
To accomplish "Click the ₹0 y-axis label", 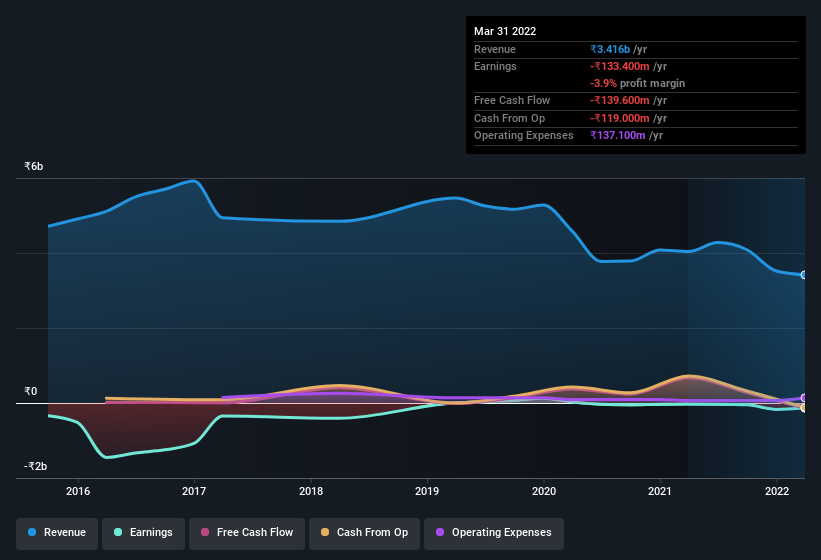I will [30, 391].
